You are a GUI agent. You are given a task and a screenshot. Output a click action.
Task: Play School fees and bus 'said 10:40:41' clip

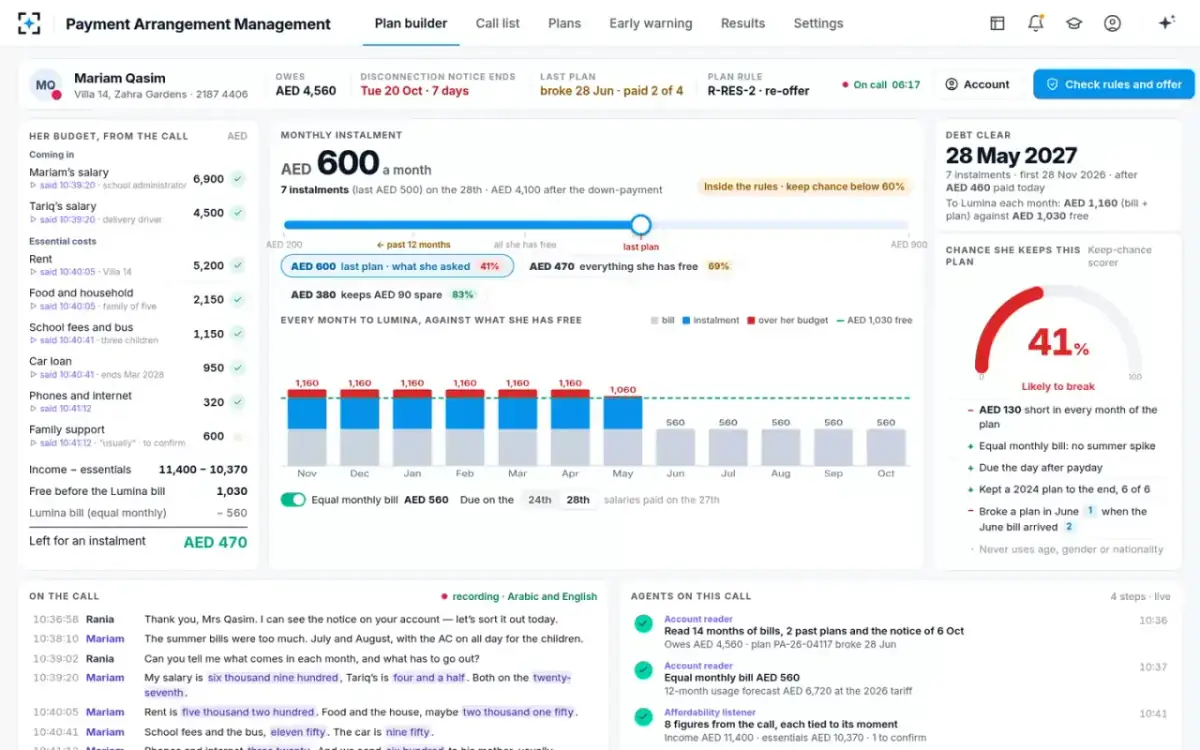62,340
